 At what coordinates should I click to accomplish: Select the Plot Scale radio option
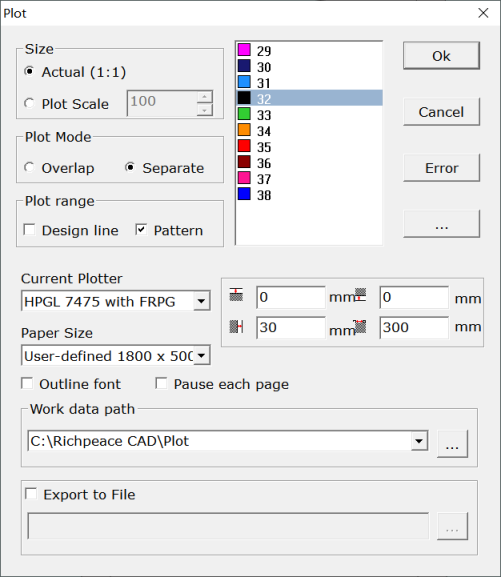pos(29,103)
